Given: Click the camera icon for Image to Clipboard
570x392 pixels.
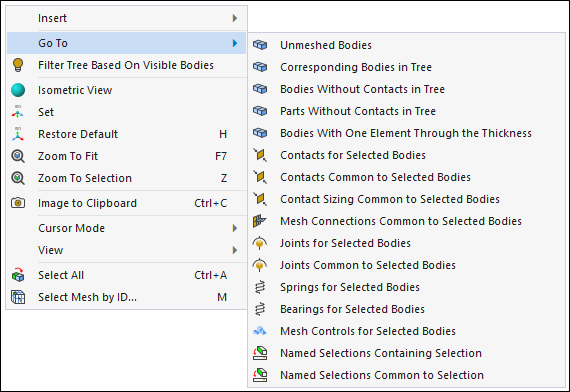Looking at the screenshot, I should tap(18, 203).
